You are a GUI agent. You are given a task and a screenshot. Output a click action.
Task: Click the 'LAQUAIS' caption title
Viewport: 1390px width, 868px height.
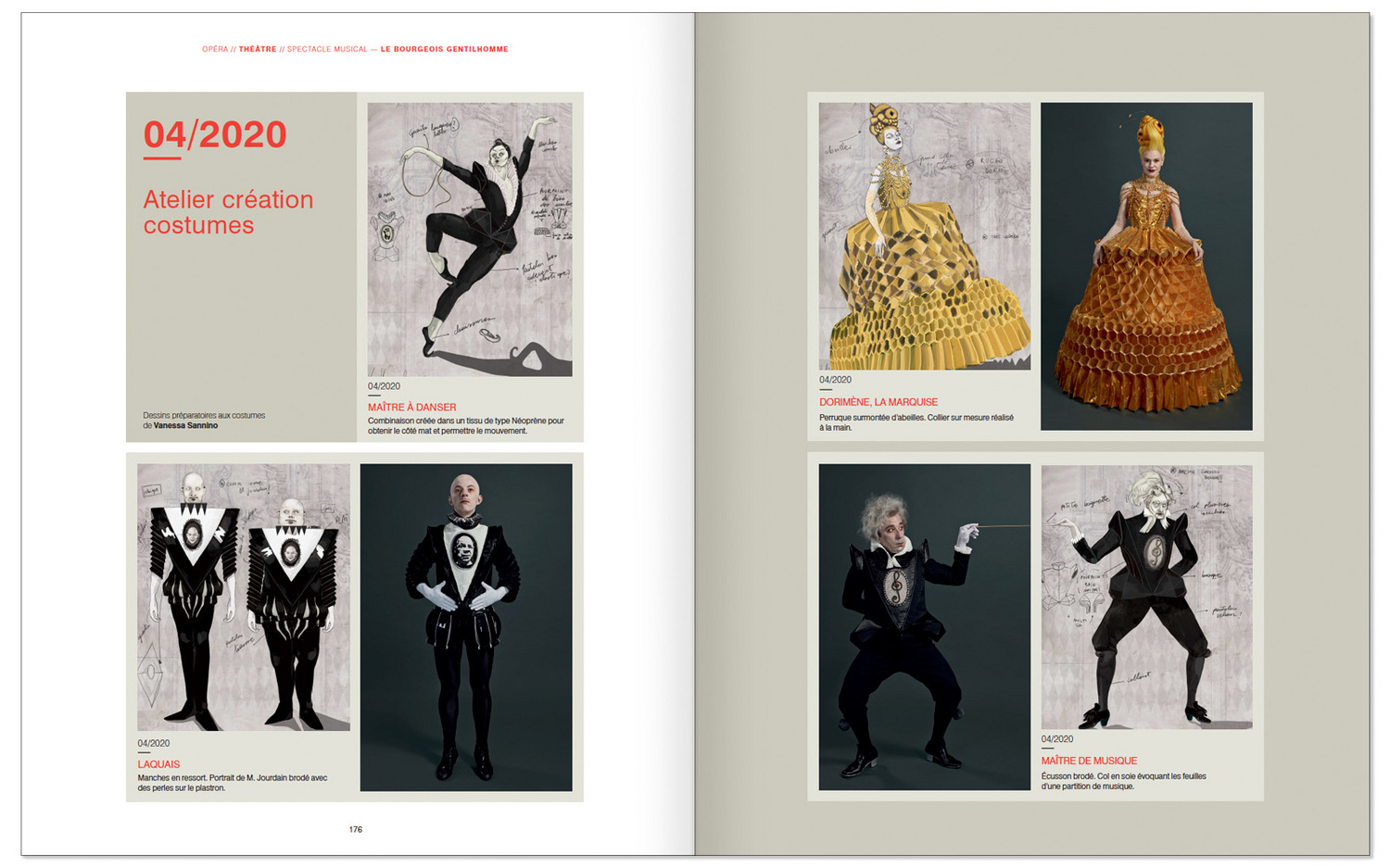(158, 764)
